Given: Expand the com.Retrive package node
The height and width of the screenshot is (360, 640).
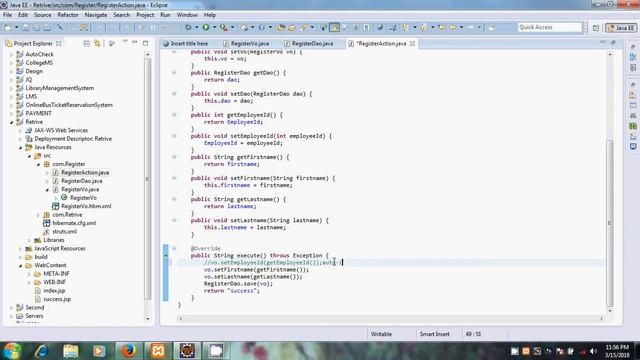Looking at the screenshot, I should point(38,215).
